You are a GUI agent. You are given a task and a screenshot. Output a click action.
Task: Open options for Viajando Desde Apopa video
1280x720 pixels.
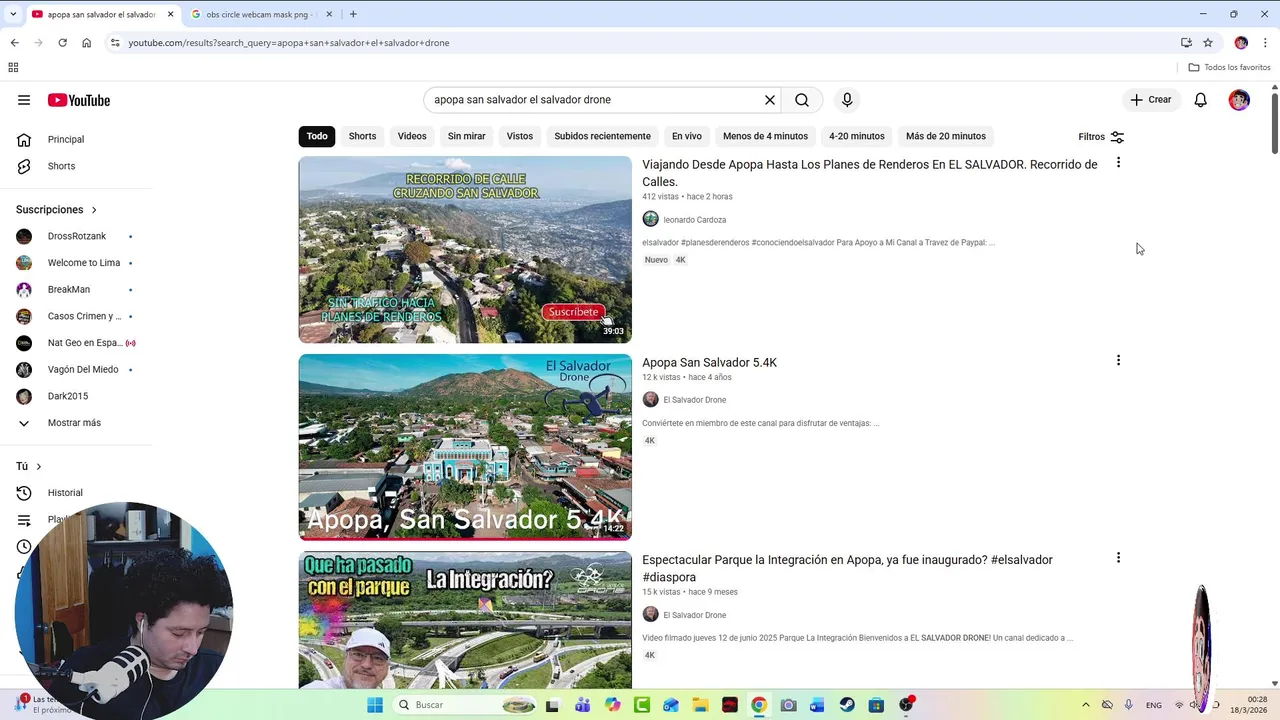coord(1118,162)
